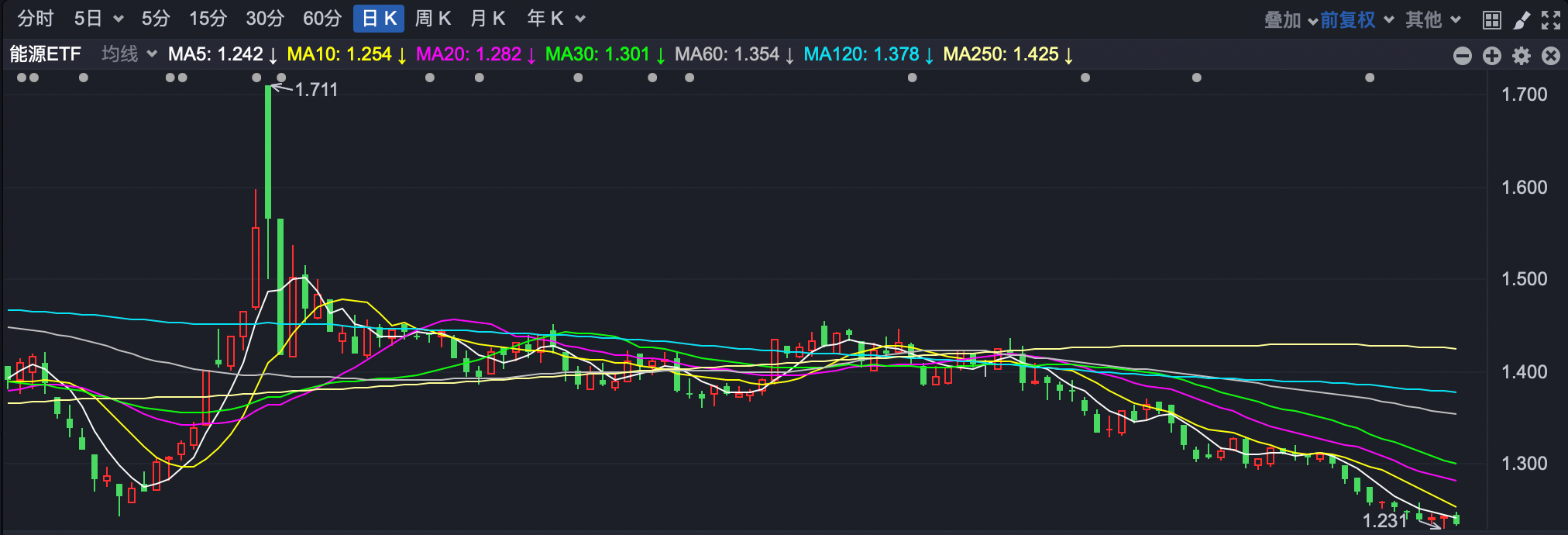Close the moving average indicator panel
Image resolution: width=1568 pixels, height=535 pixels.
[1551, 56]
